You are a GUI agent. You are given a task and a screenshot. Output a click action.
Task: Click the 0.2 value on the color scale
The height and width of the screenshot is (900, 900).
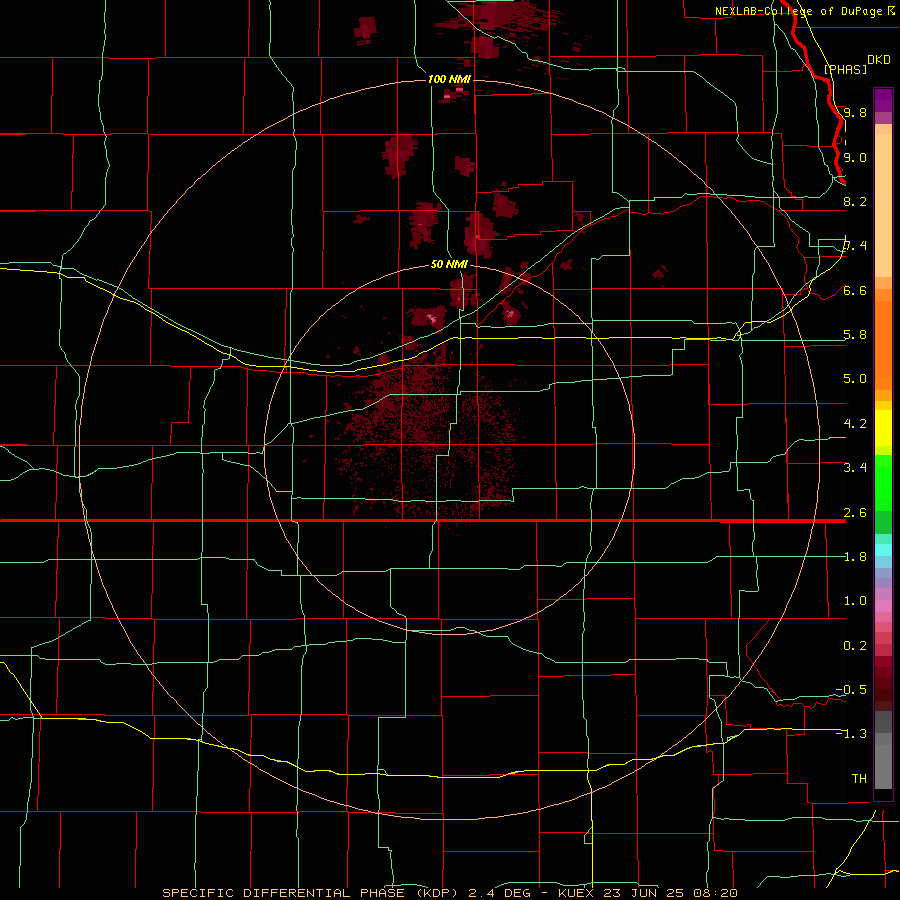tap(855, 646)
